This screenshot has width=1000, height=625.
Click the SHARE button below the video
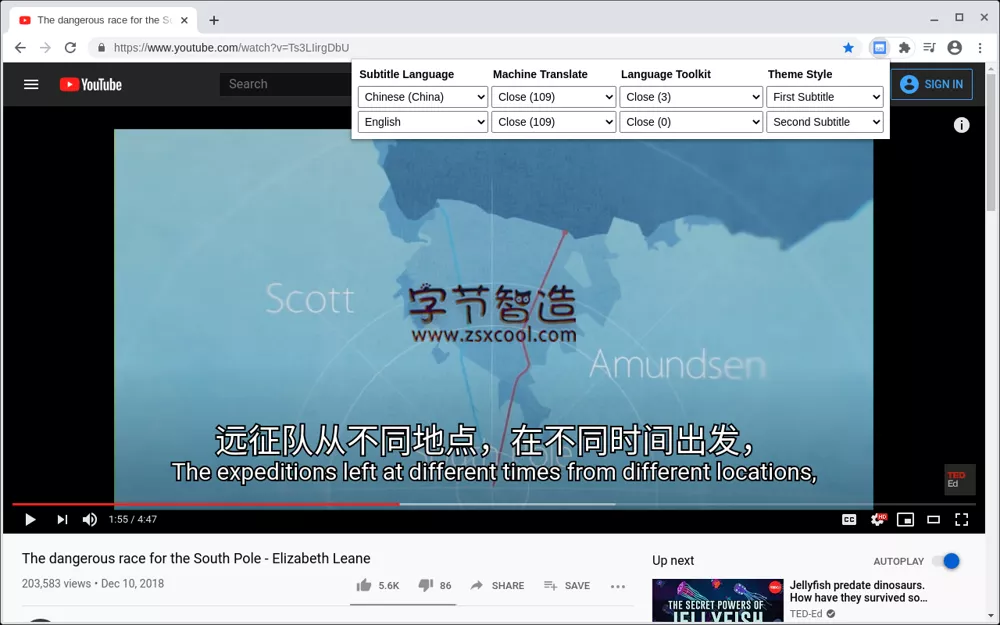coord(497,585)
